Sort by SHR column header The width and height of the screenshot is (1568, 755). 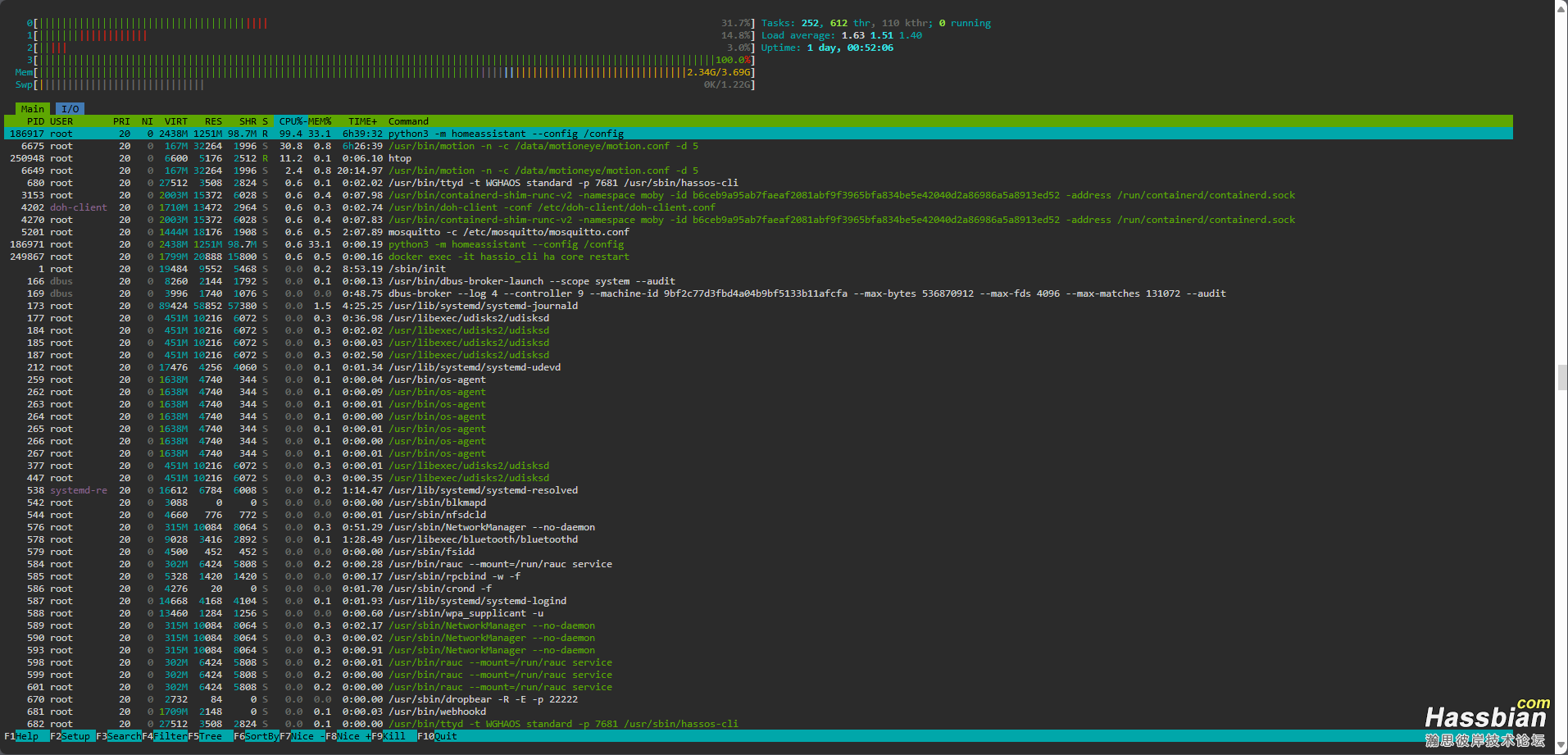click(x=248, y=121)
